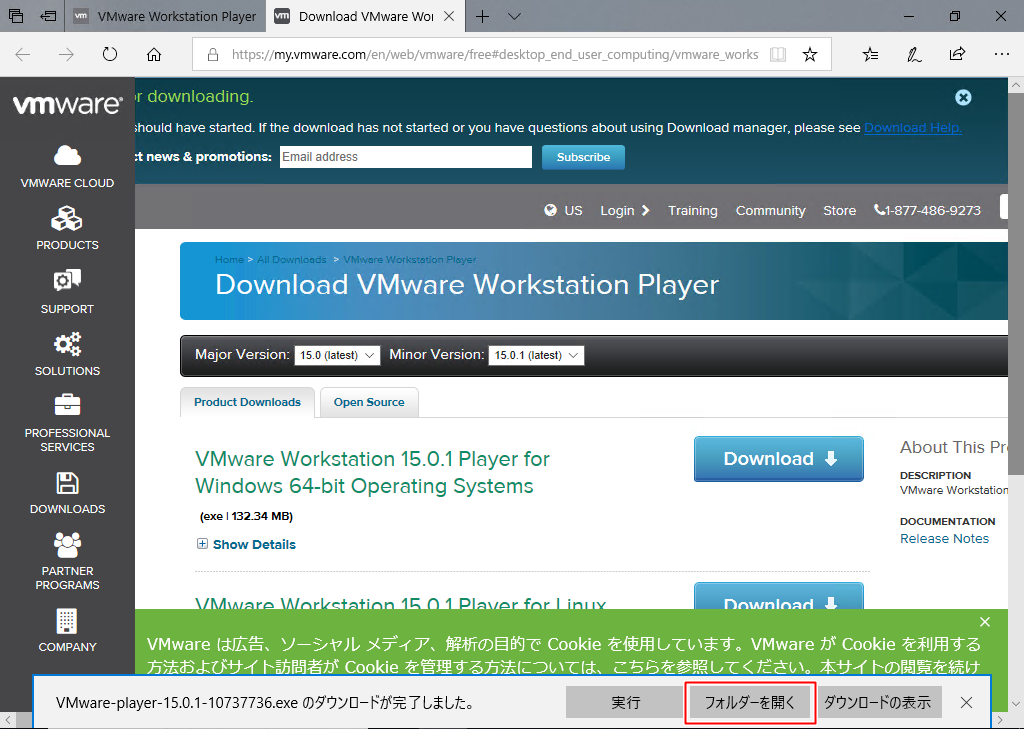Screen dimensions: 1024x729
Task: Open the Release Notes link
Action: tap(944, 538)
